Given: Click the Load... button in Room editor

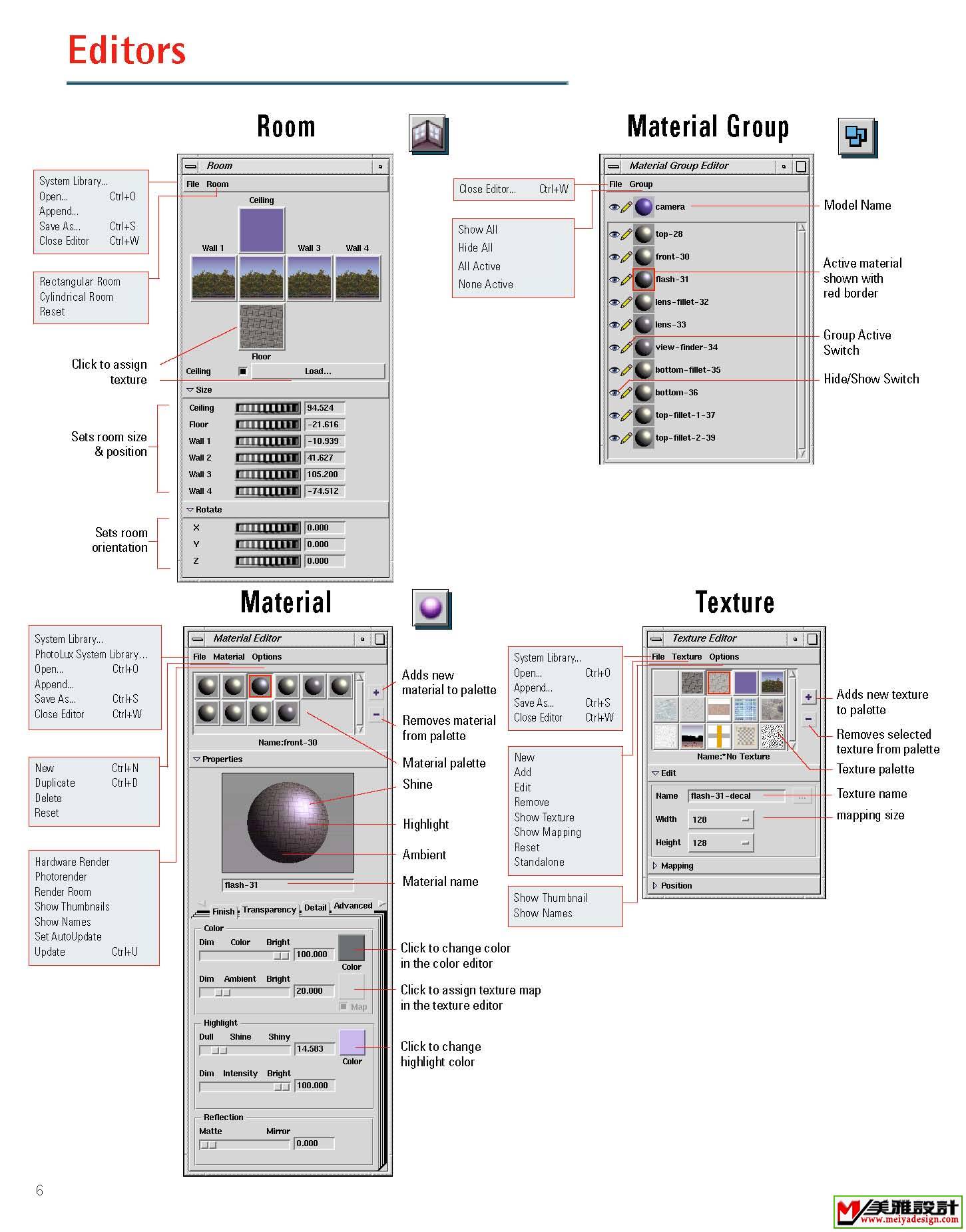Looking at the screenshot, I should pos(318,371).
